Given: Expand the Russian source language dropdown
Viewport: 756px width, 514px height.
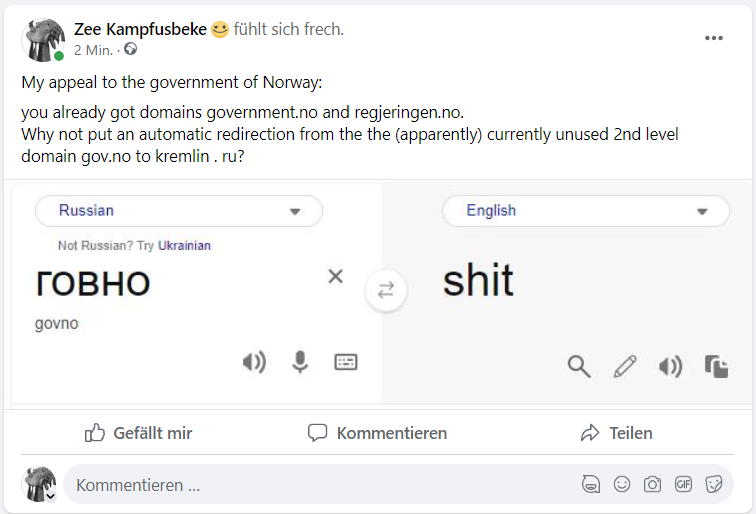Looking at the screenshot, I should coord(179,211).
